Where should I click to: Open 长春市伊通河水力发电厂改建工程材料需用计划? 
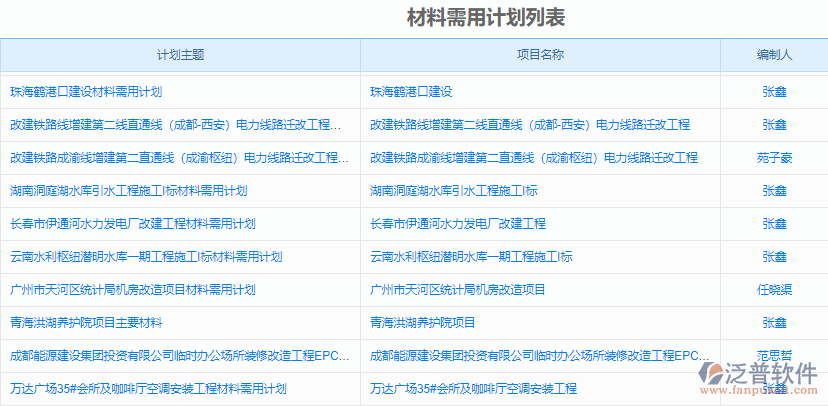tap(133, 224)
